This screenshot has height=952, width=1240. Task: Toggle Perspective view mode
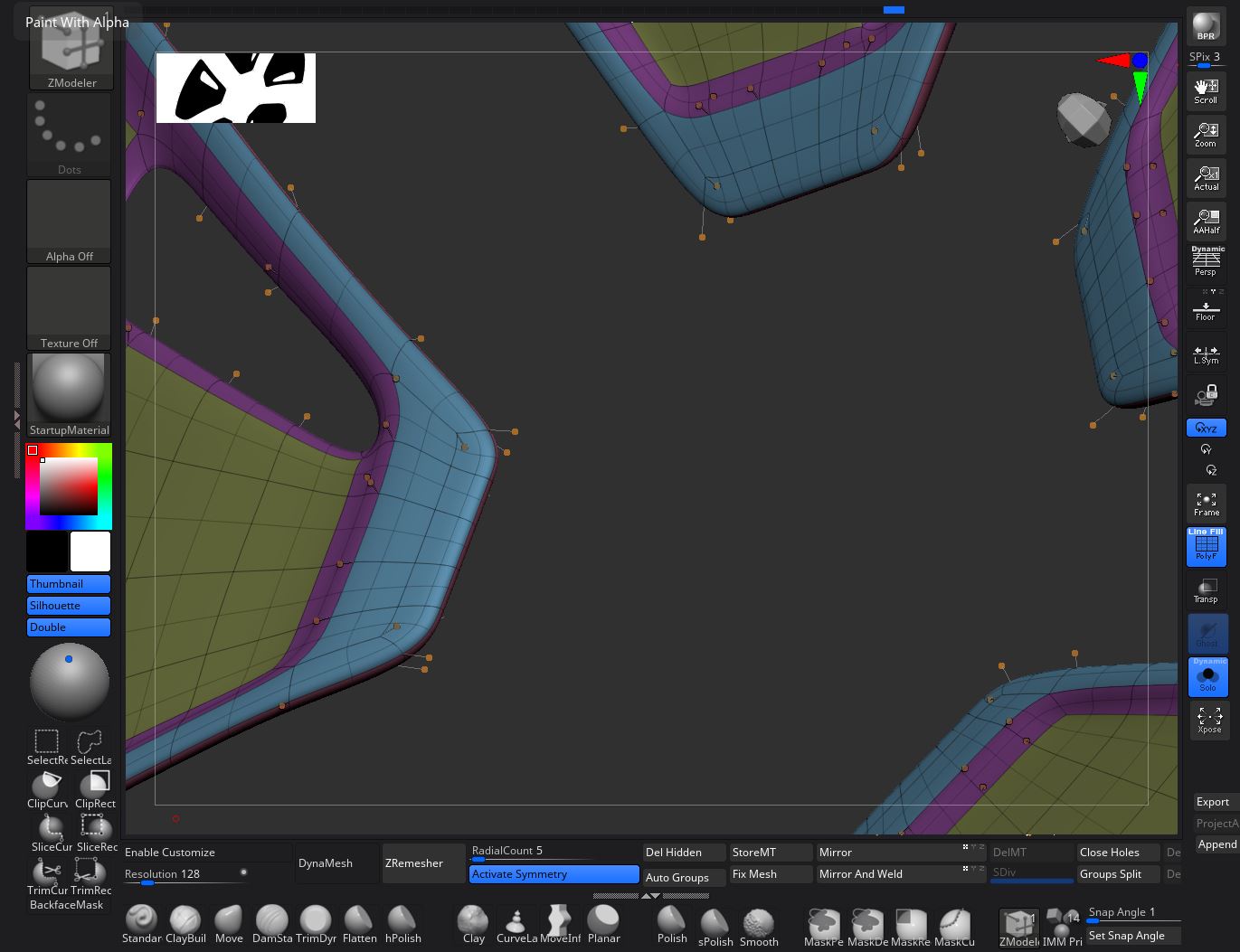1206,262
